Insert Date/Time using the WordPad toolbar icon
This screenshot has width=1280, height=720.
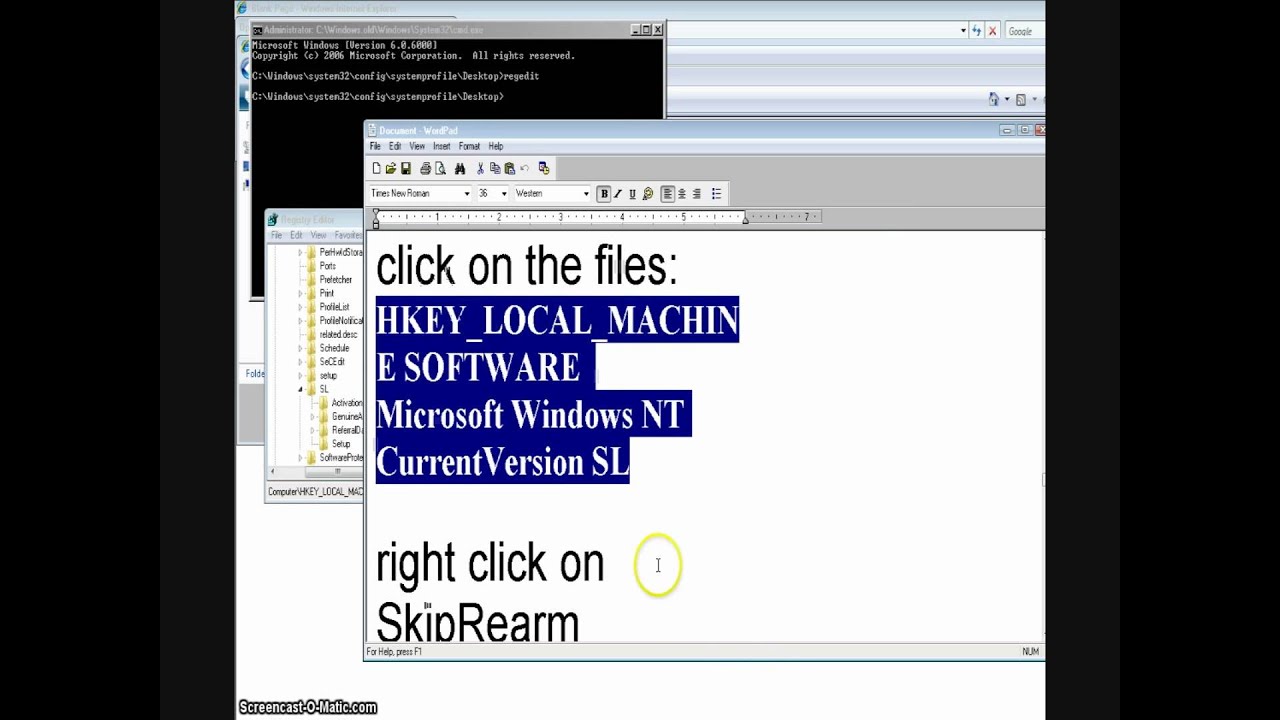(x=543, y=168)
